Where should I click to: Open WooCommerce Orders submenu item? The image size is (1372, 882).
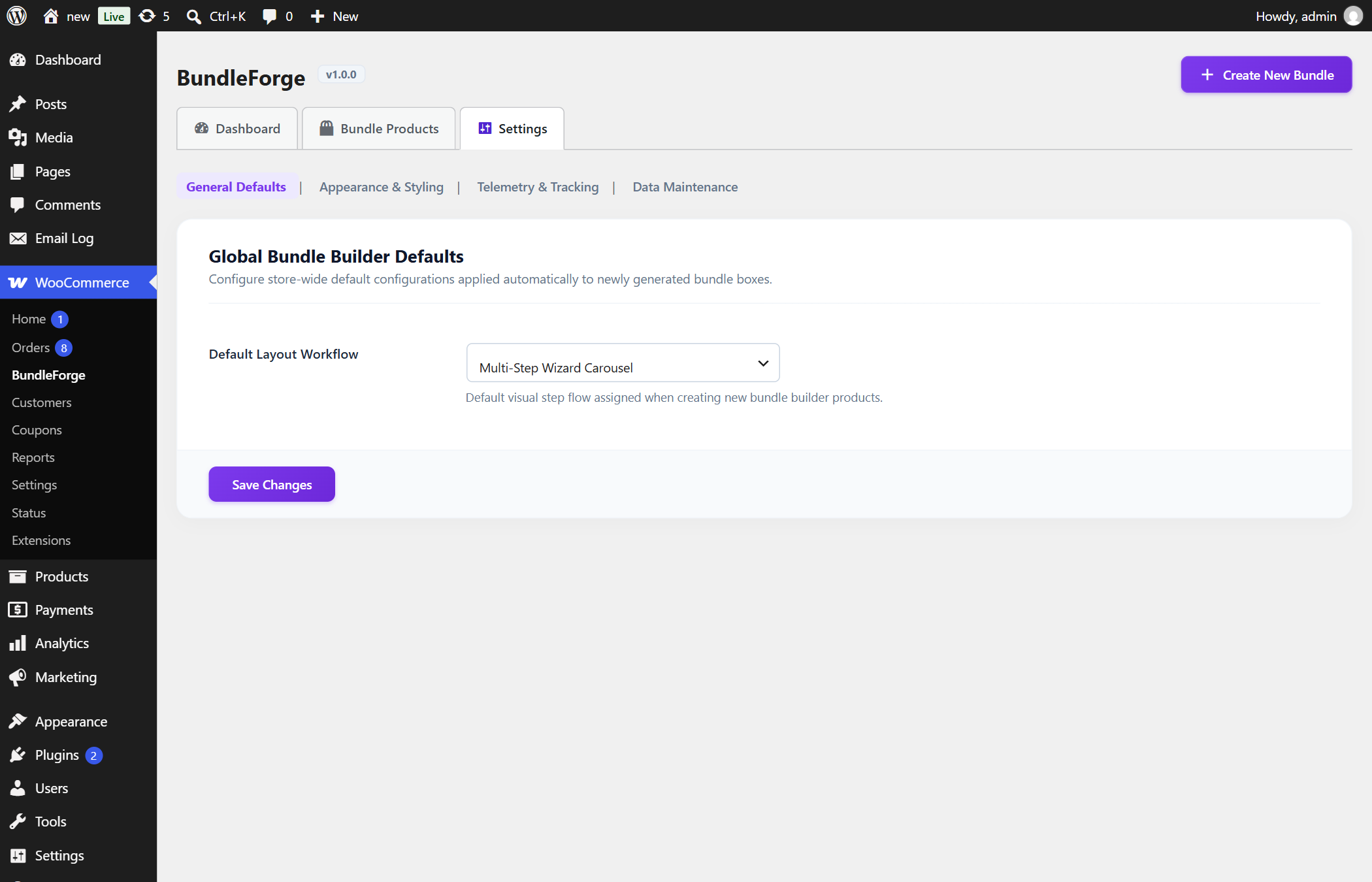pyautogui.click(x=31, y=348)
